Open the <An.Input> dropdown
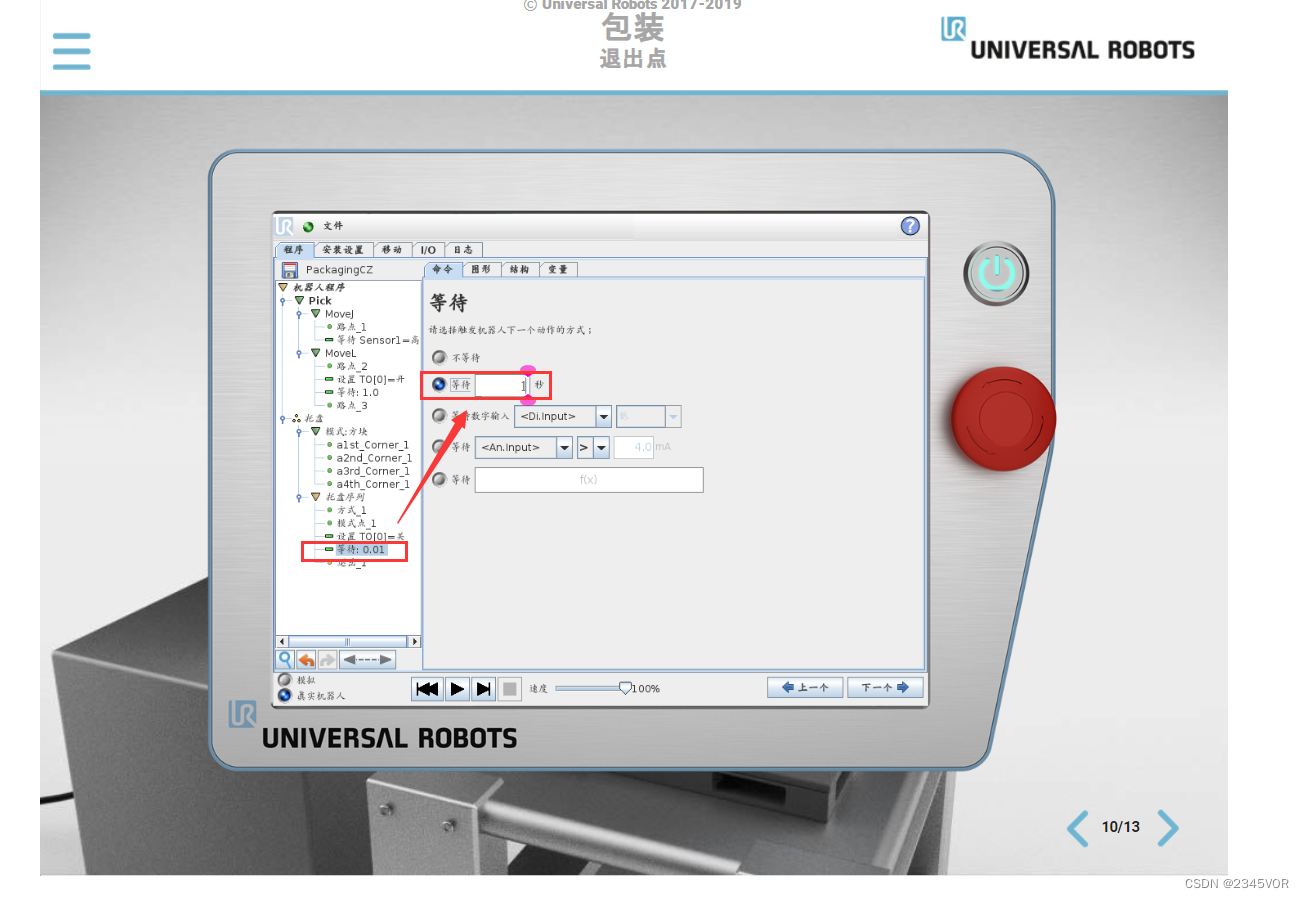This screenshot has width=1304, height=898. pyautogui.click(x=524, y=447)
